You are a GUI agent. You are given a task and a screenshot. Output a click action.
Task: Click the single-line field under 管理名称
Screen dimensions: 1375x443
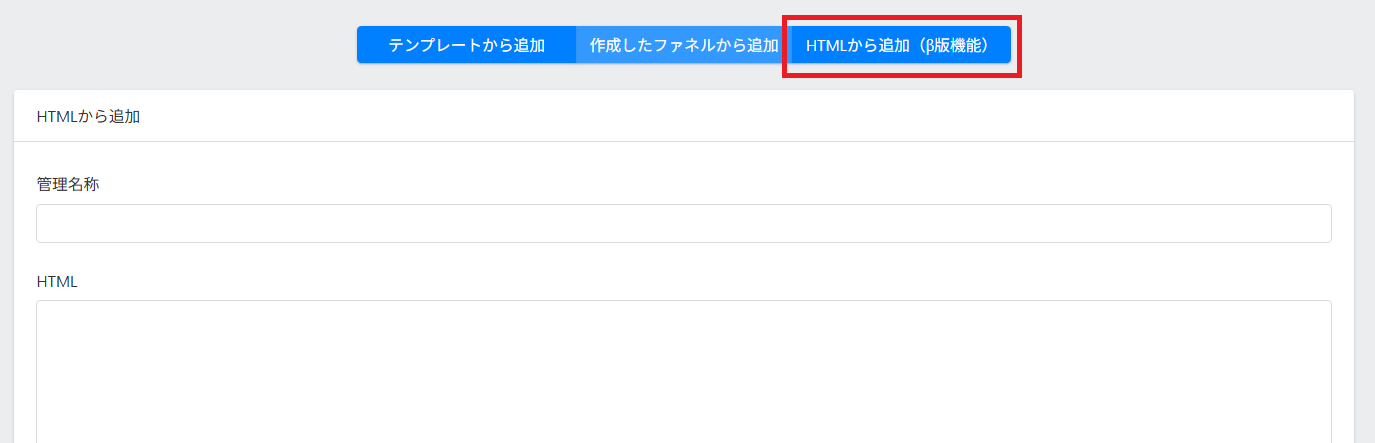[x=683, y=224]
